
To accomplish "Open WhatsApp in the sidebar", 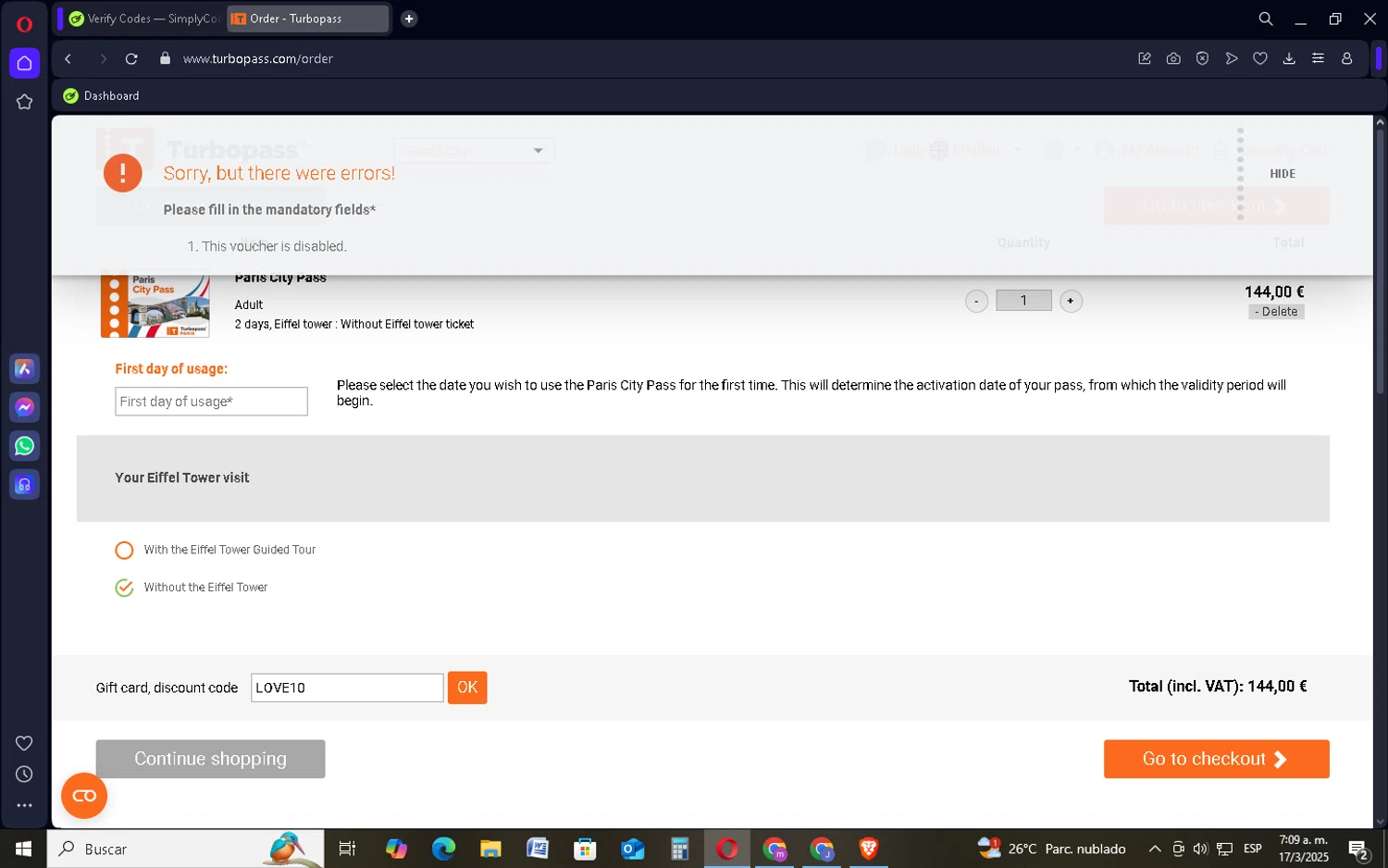I will pos(25,446).
